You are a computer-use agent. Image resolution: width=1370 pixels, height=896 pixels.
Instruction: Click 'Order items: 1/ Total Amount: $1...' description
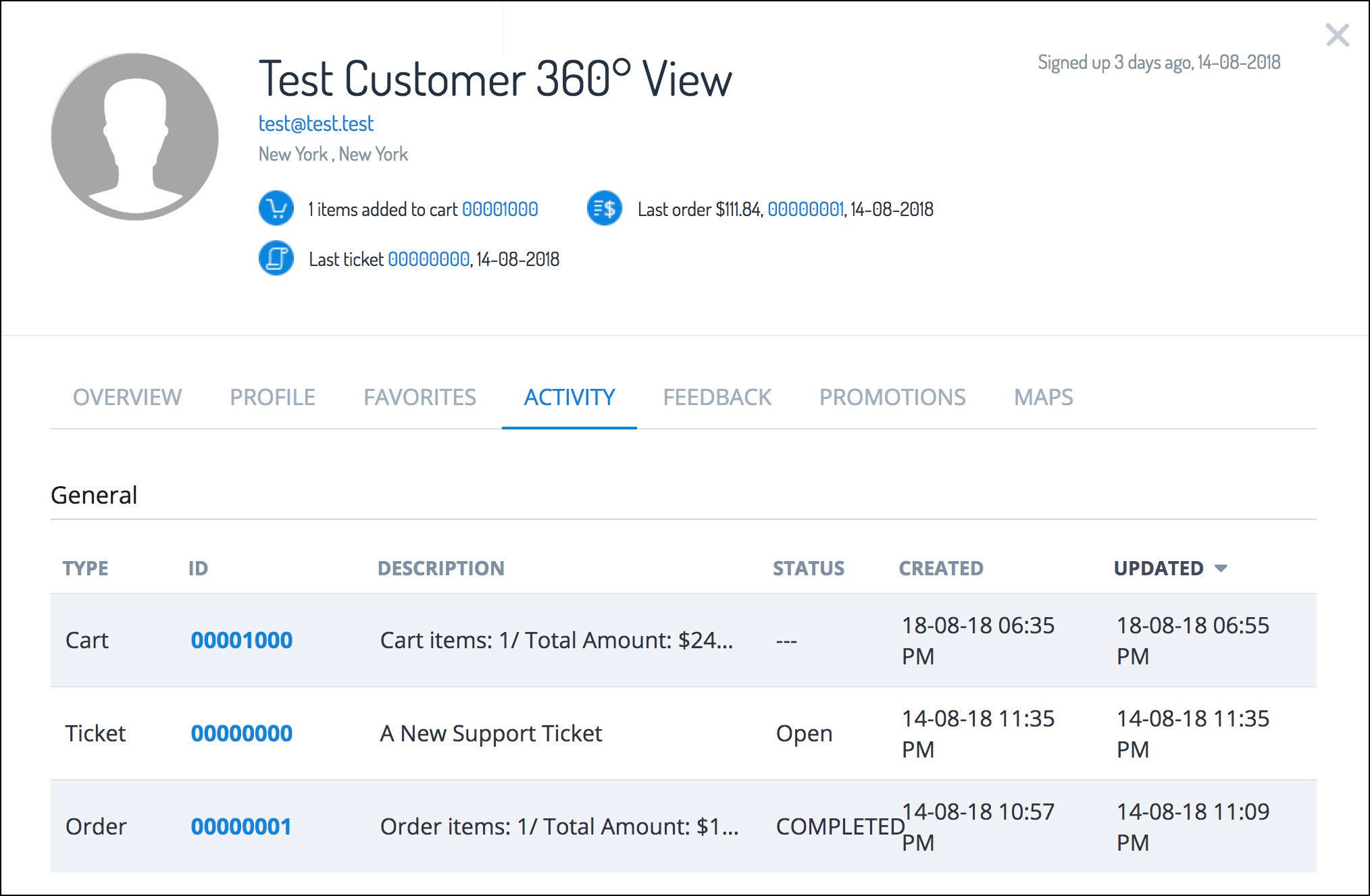coord(559,826)
